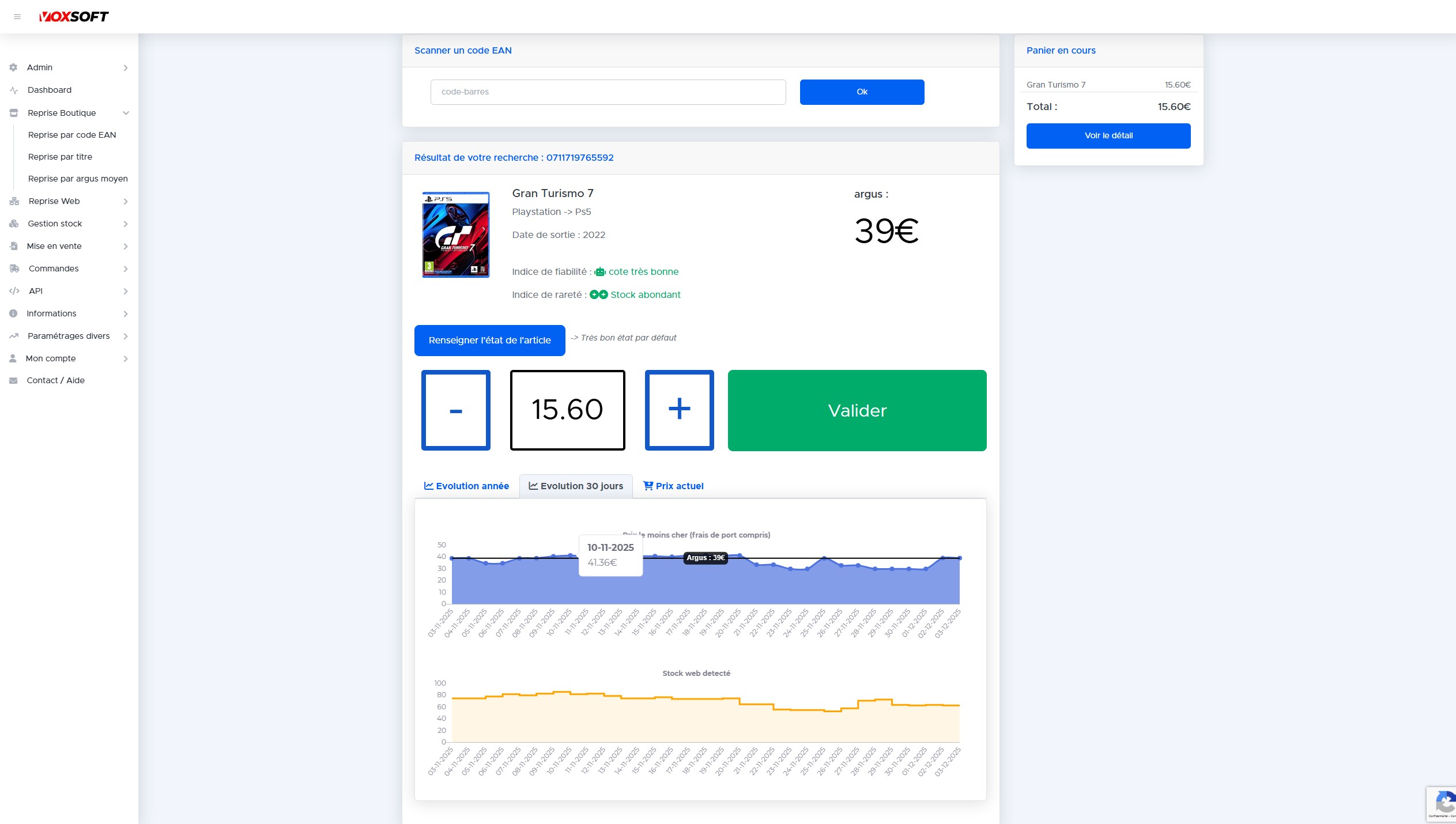The width and height of the screenshot is (1456, 824).
Task: Switch to the Prix actuel tab
Action: [673, 486]
